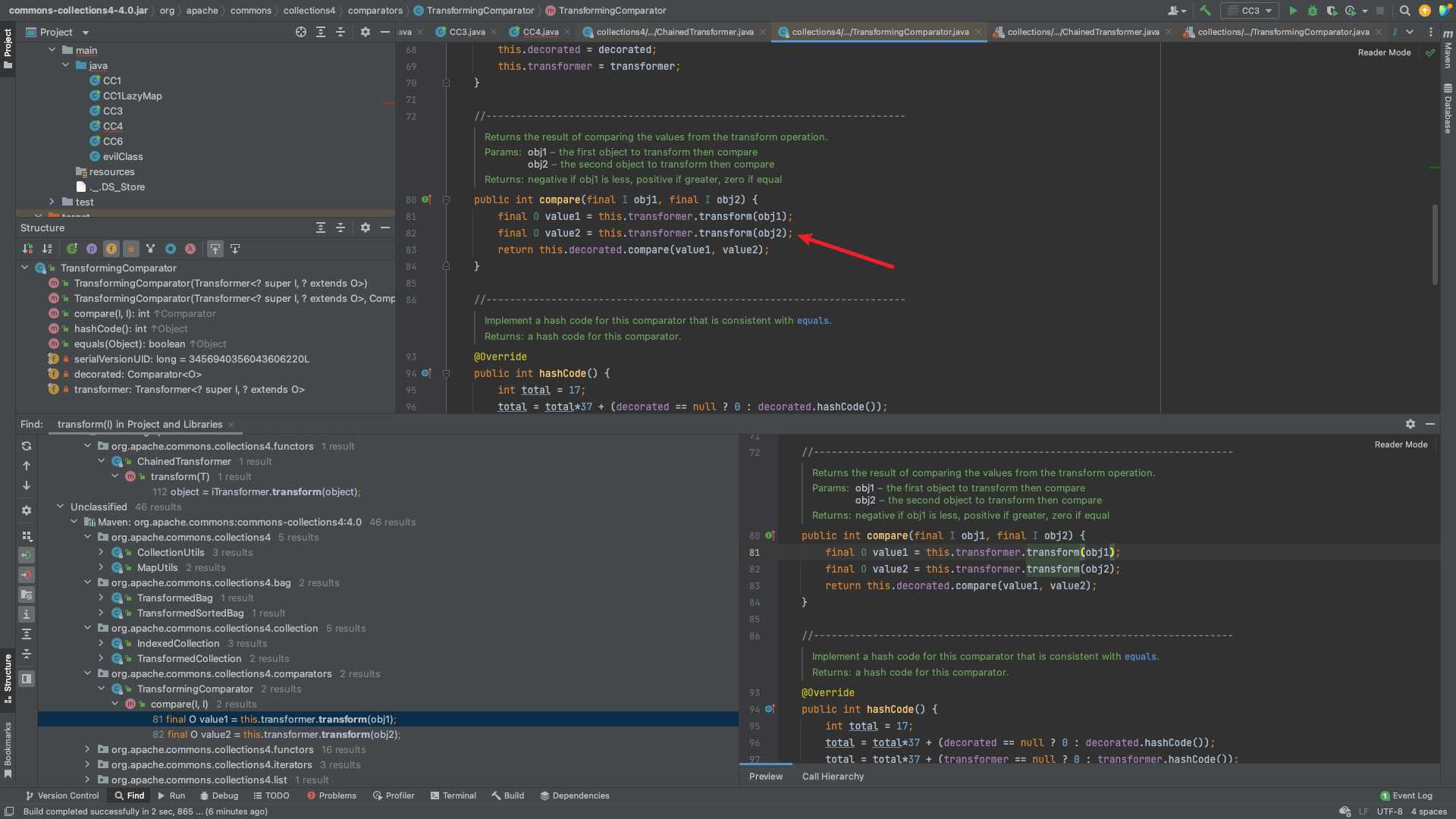
Task: Click the stop square button in run toolbar
Action: tap(1380, 11)
